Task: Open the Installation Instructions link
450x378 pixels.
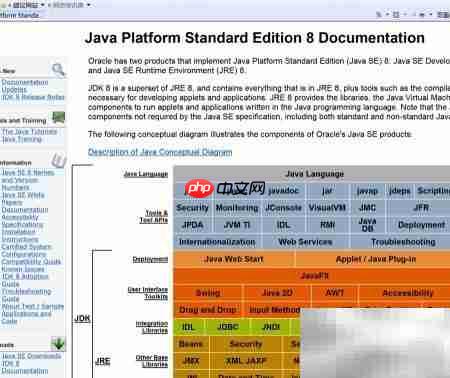Action: point(20,235)
